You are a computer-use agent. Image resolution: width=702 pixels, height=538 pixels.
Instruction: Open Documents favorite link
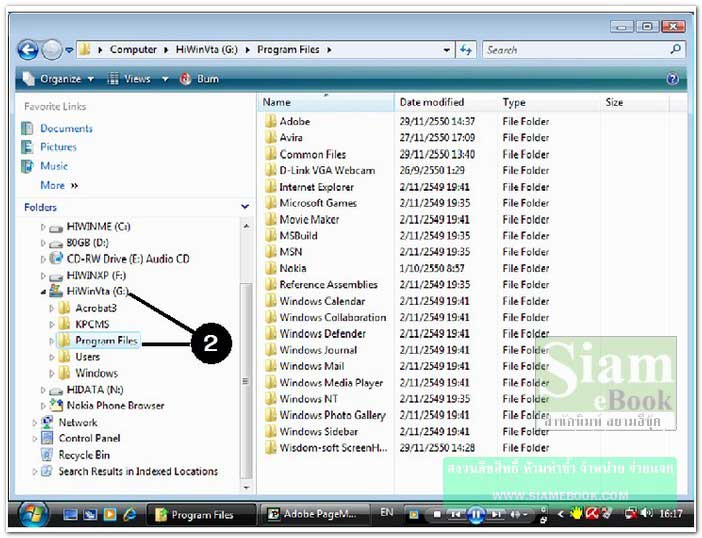pos(66,128)
